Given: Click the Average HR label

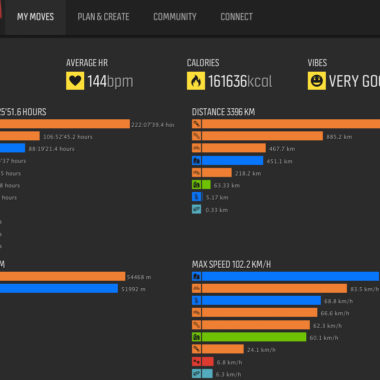Looking at the screenshot, I should 87,63.
